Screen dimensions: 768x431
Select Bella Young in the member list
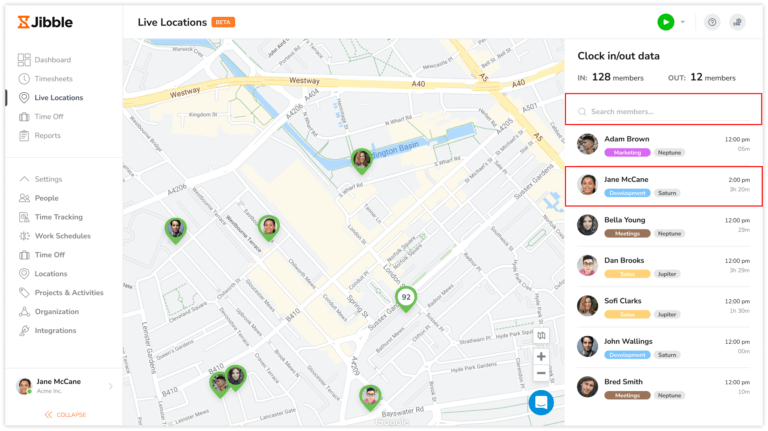[x=664, y=226]
